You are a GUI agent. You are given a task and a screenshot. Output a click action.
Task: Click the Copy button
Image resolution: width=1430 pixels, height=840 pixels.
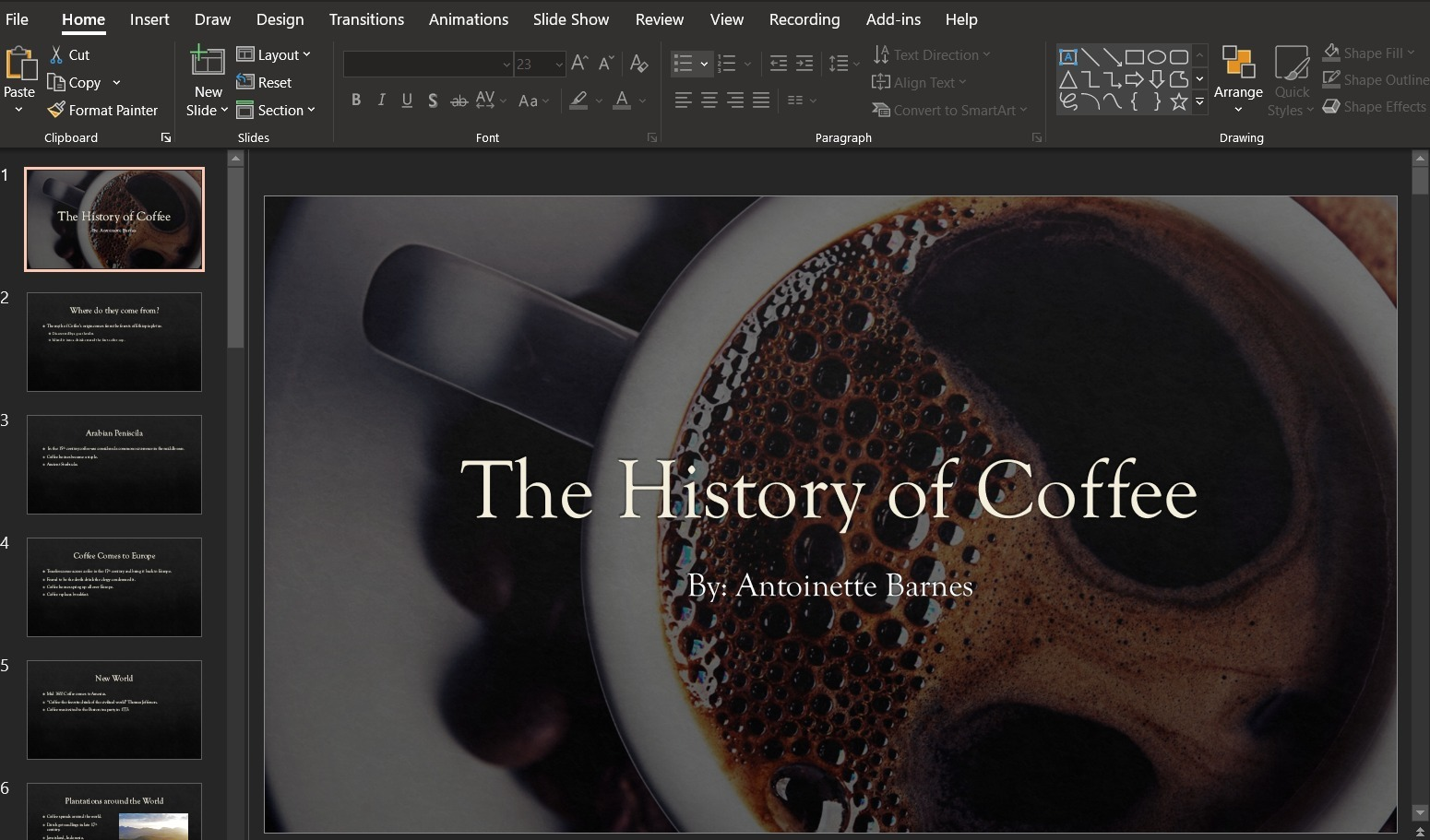75,82
